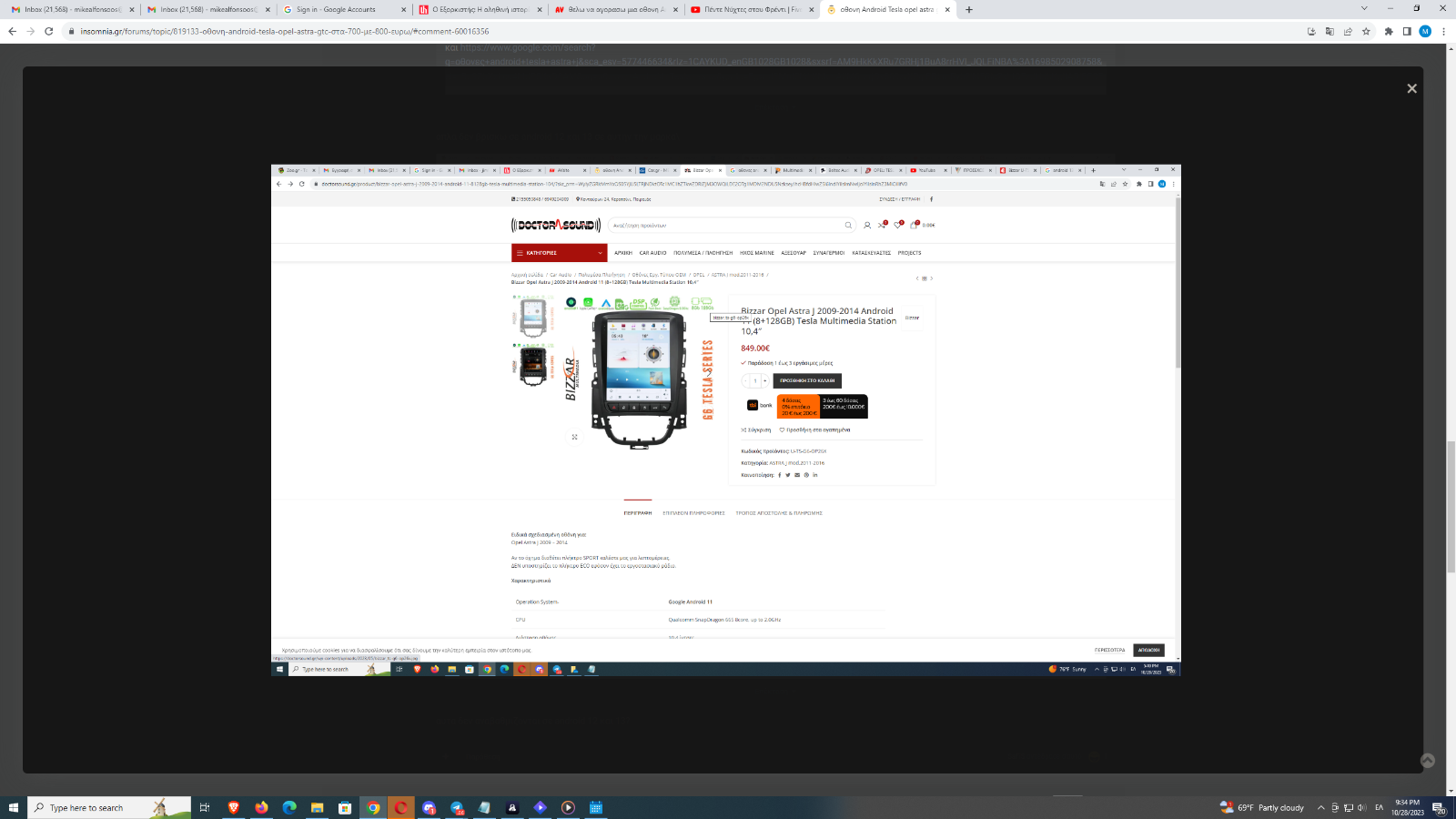Screen dimensions: 1456x819
Task: Switch to Chrome taskbar icon
Action: [x=373, y=807]
